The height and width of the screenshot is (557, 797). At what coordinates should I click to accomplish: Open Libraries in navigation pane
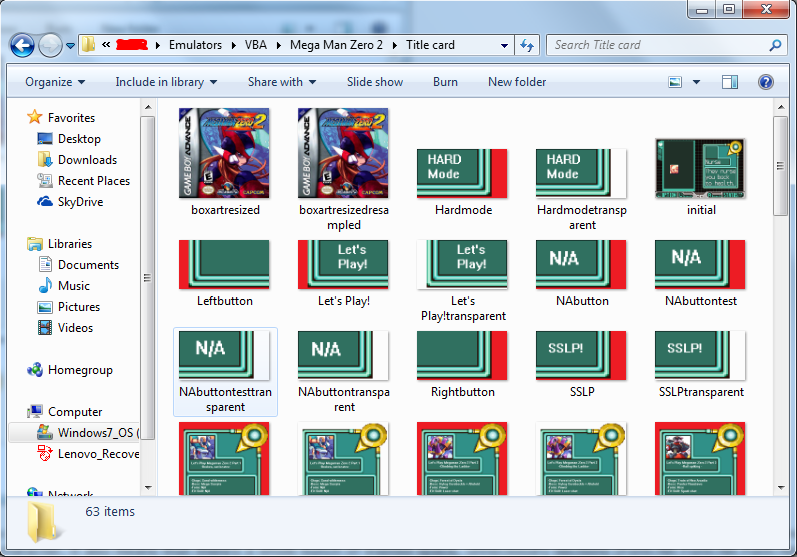pos(59,243)
